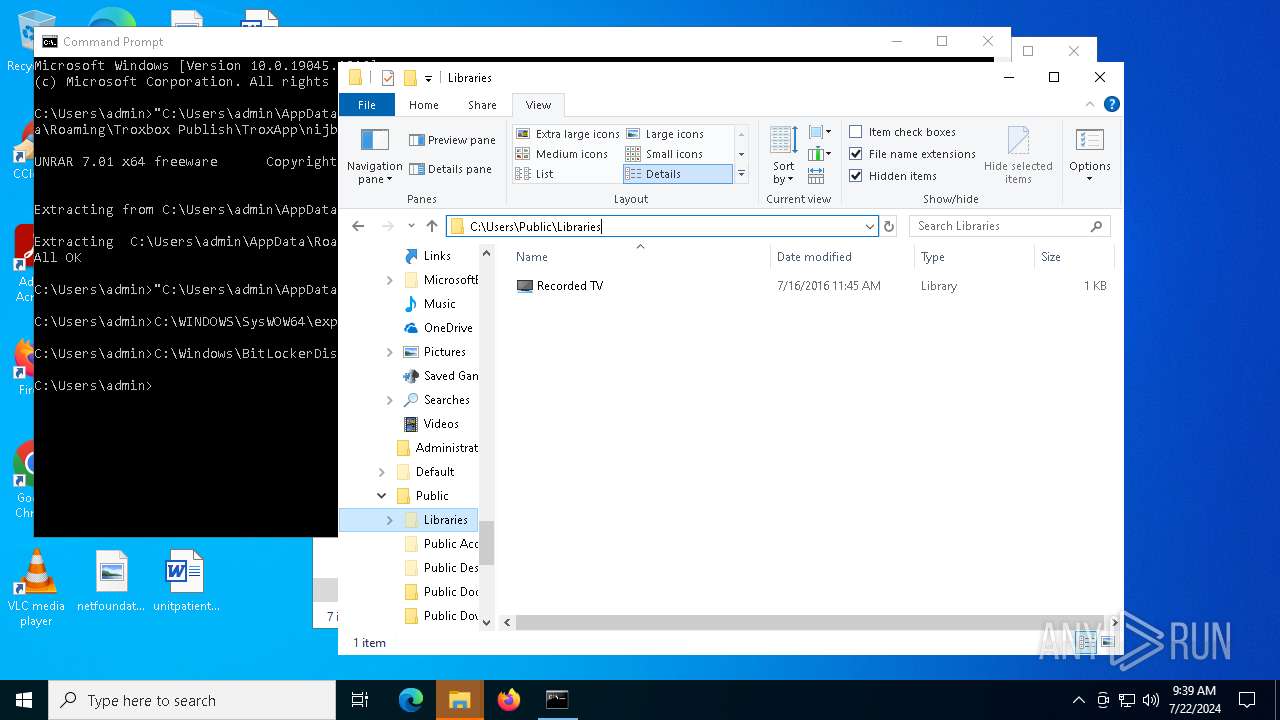Click Size all columns to fit
The image size is (1280, 720).
[x=816, y=176]
